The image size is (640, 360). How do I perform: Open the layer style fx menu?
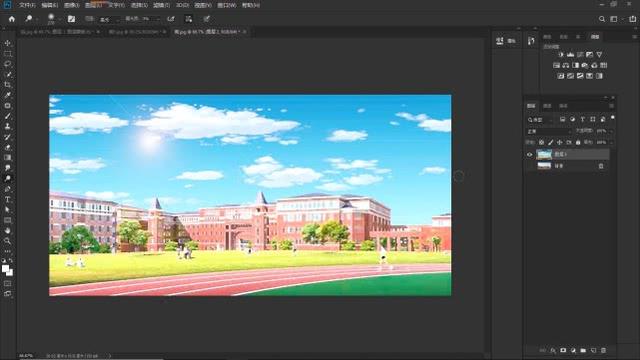click(553, 350)
